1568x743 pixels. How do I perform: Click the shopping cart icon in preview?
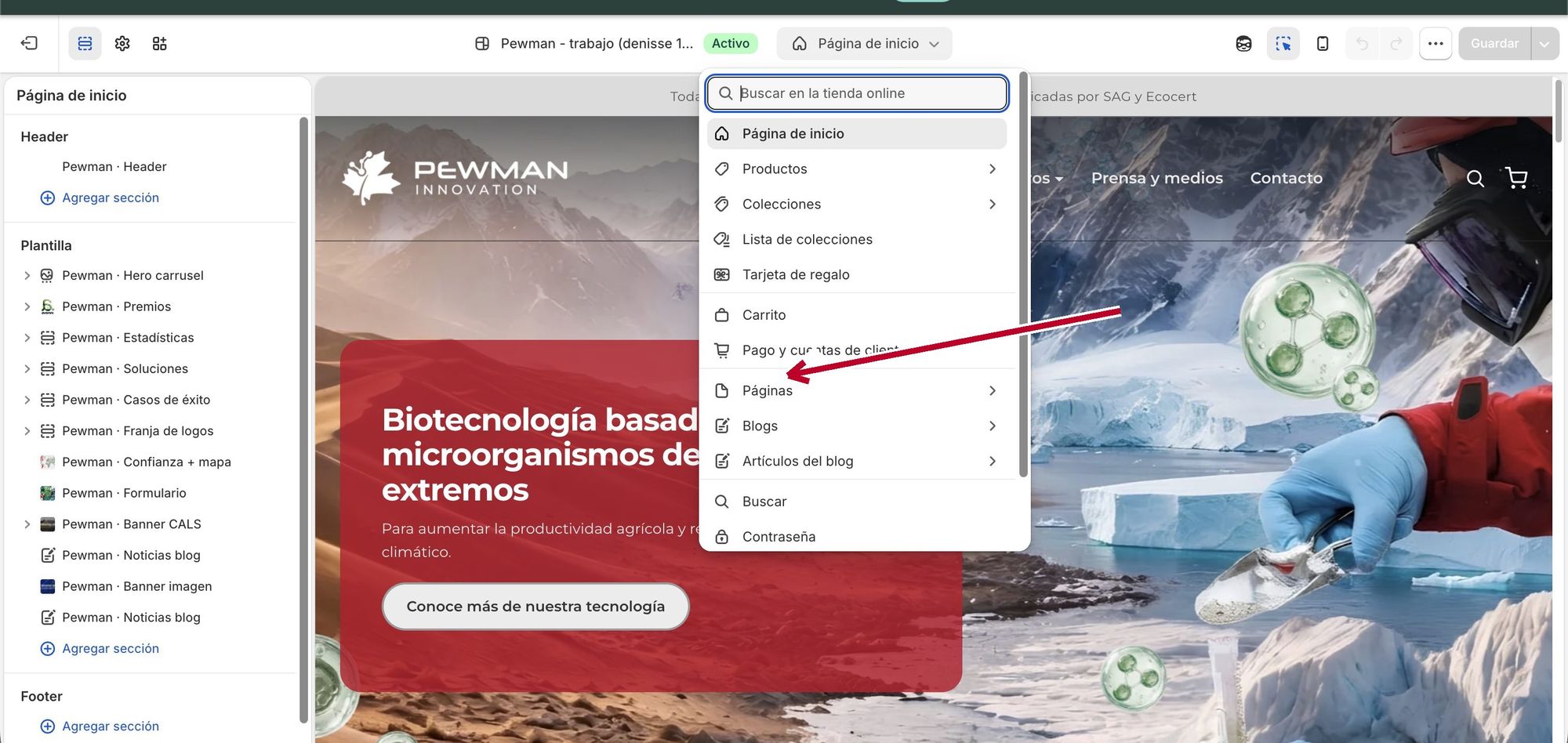pos(1516,178)
